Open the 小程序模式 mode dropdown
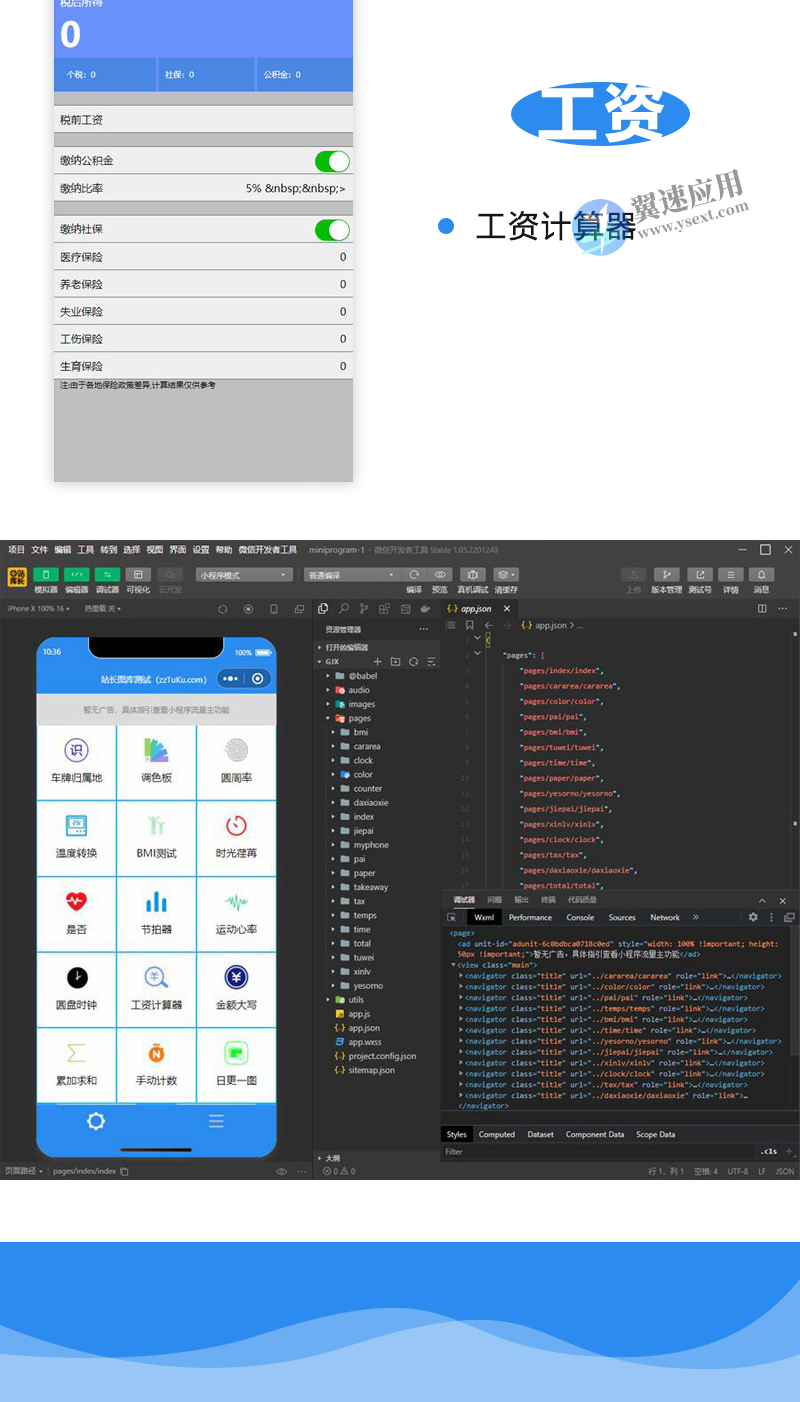 pyautogui.click(x=244, y=575)
